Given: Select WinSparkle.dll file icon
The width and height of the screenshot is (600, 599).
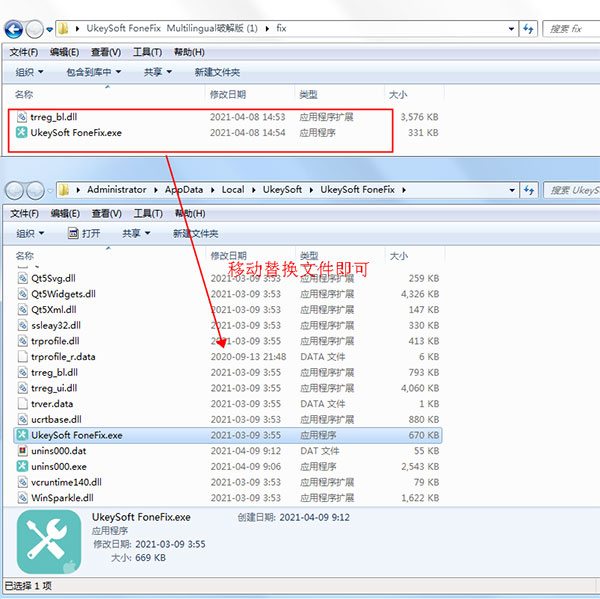Looking at the screenshot, I should (23, 498).
